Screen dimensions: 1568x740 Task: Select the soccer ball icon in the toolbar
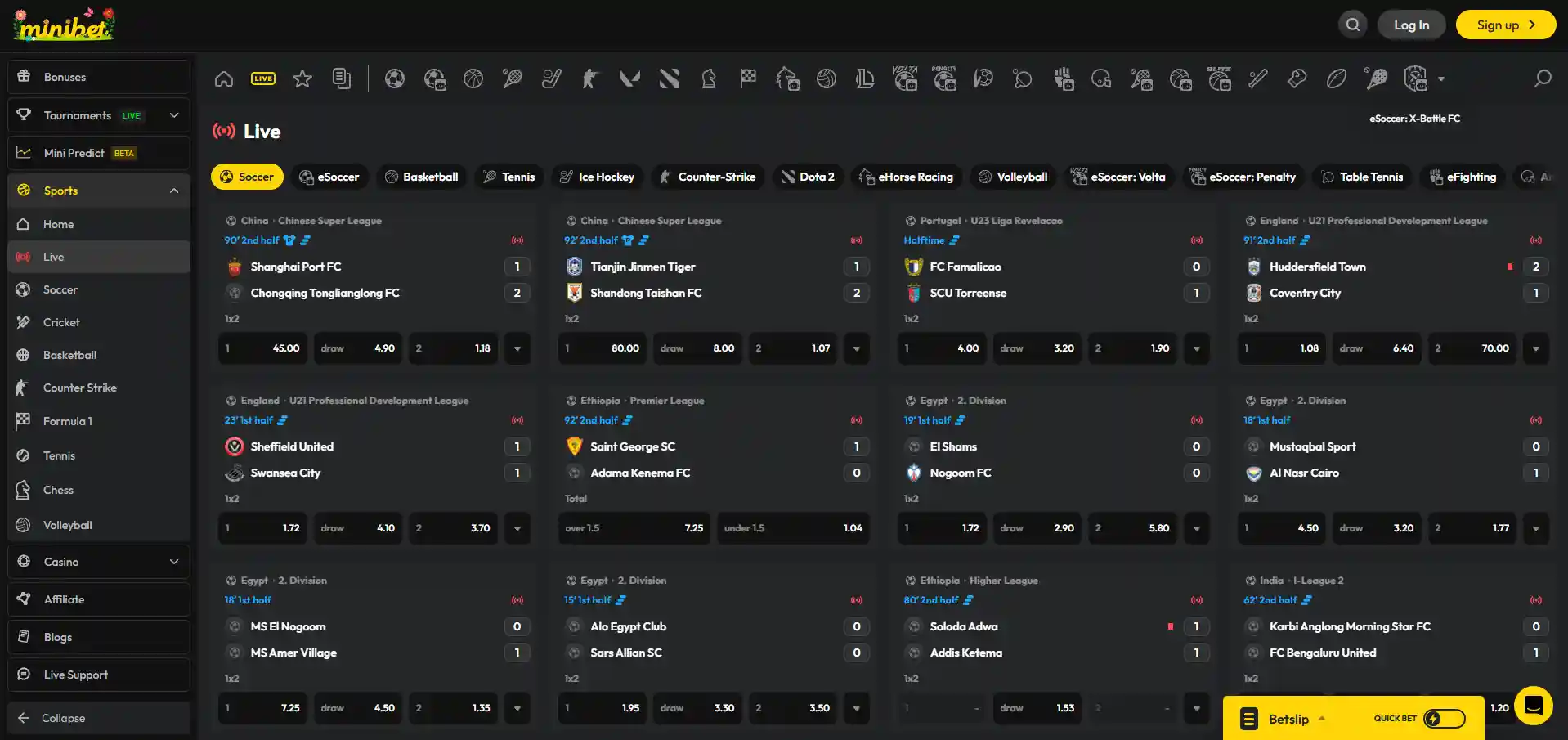395,78
